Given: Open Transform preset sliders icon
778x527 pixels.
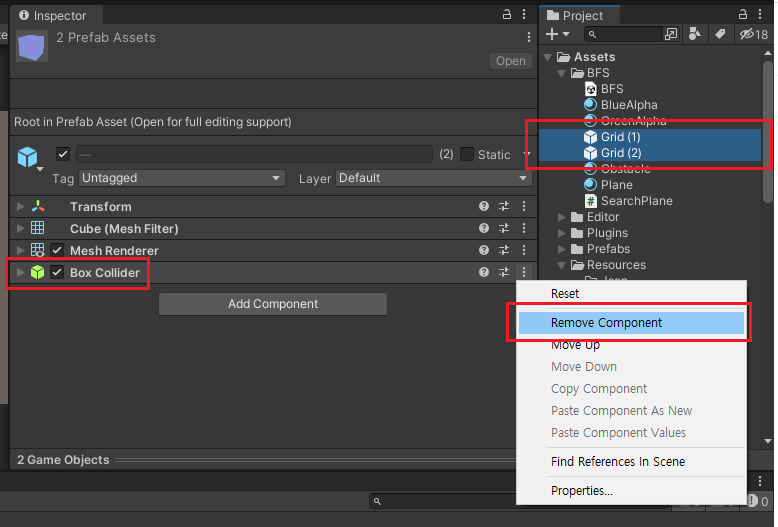Looking at the screenshot, I should point(504,206).
